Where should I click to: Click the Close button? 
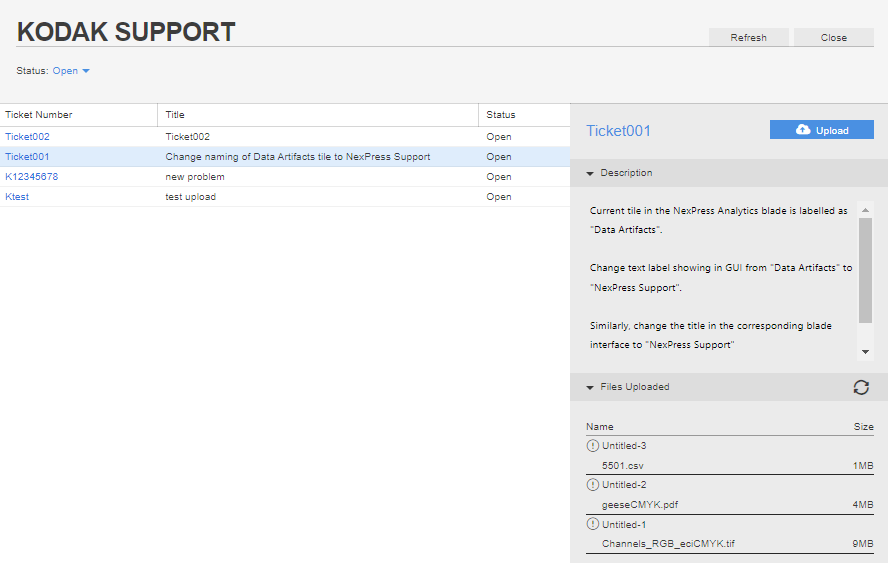pyautogui.click(x=834, y=37)
